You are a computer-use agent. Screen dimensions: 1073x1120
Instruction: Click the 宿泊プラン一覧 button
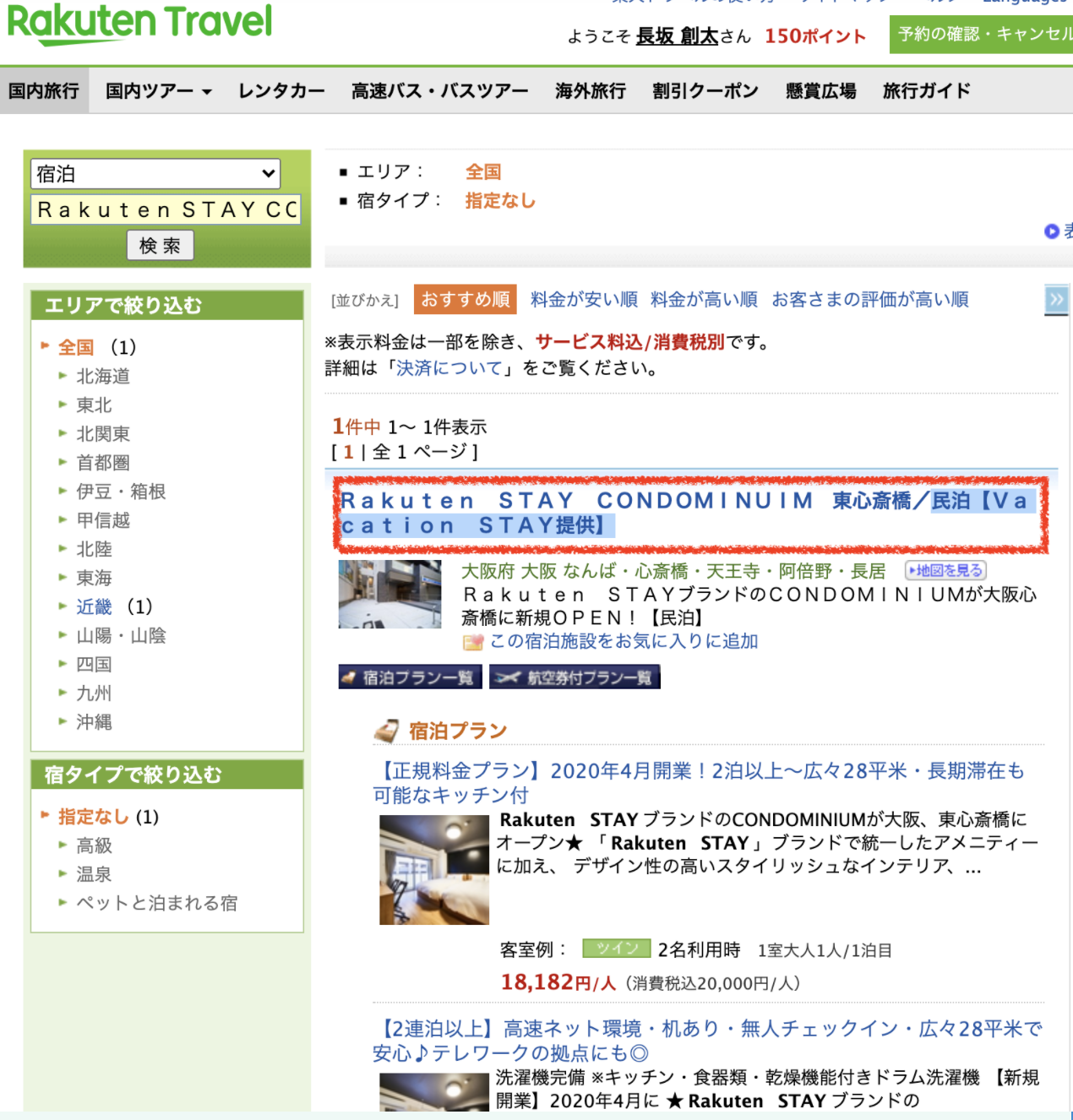[x=410, y=677]
